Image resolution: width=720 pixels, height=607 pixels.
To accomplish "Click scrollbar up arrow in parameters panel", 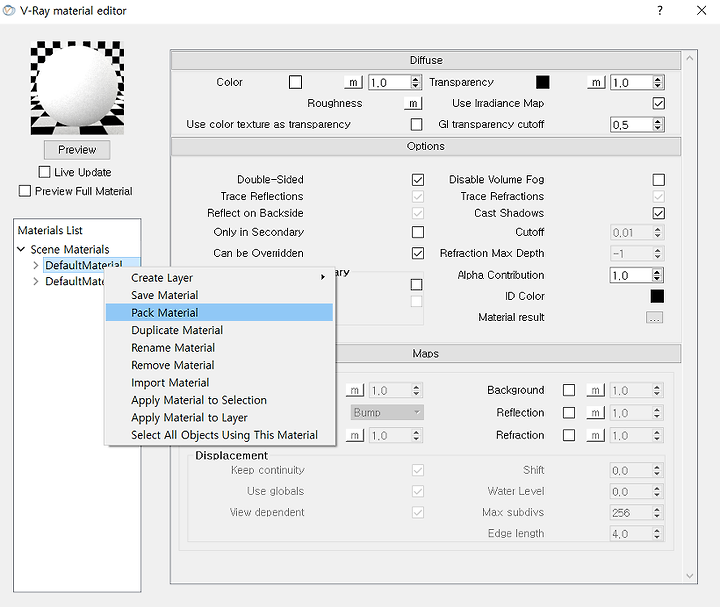I will pyautogui.click(x=689, y=58).
